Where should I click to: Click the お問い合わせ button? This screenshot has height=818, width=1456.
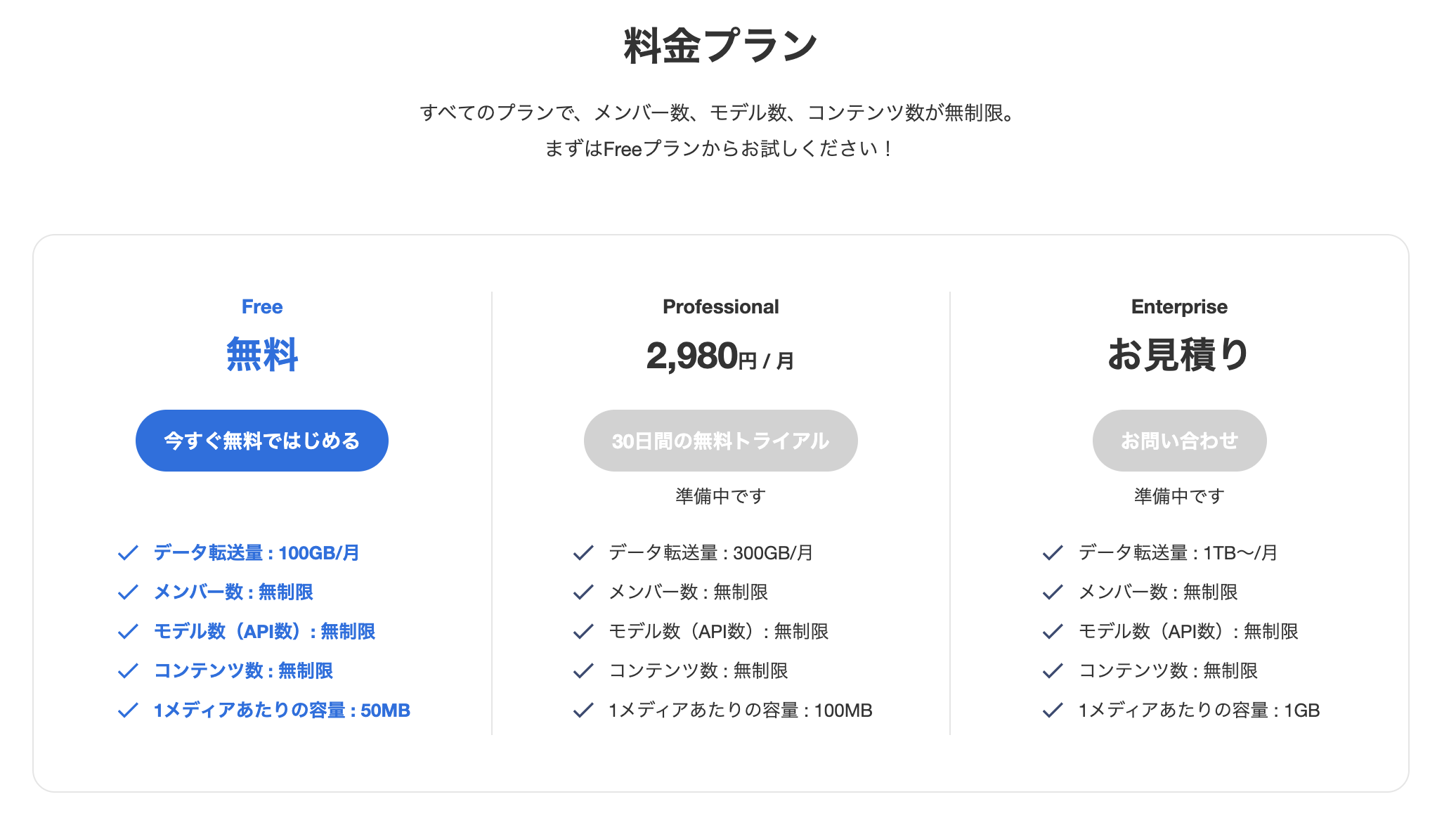[1179, 440]
